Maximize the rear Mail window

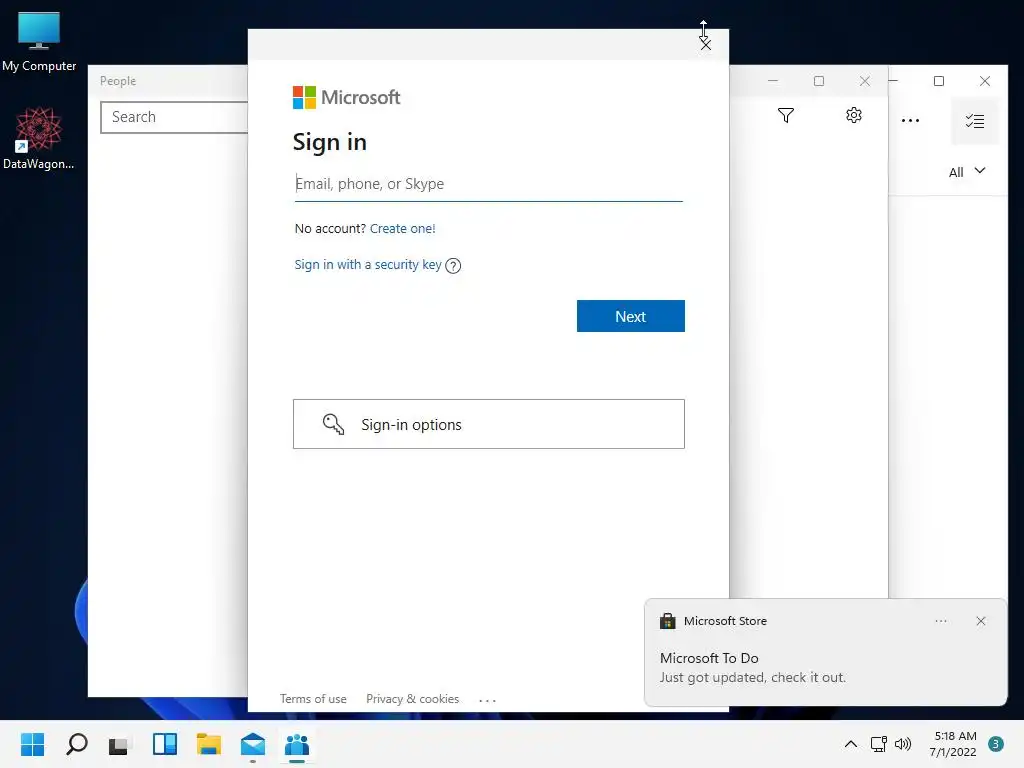(939, 81)
